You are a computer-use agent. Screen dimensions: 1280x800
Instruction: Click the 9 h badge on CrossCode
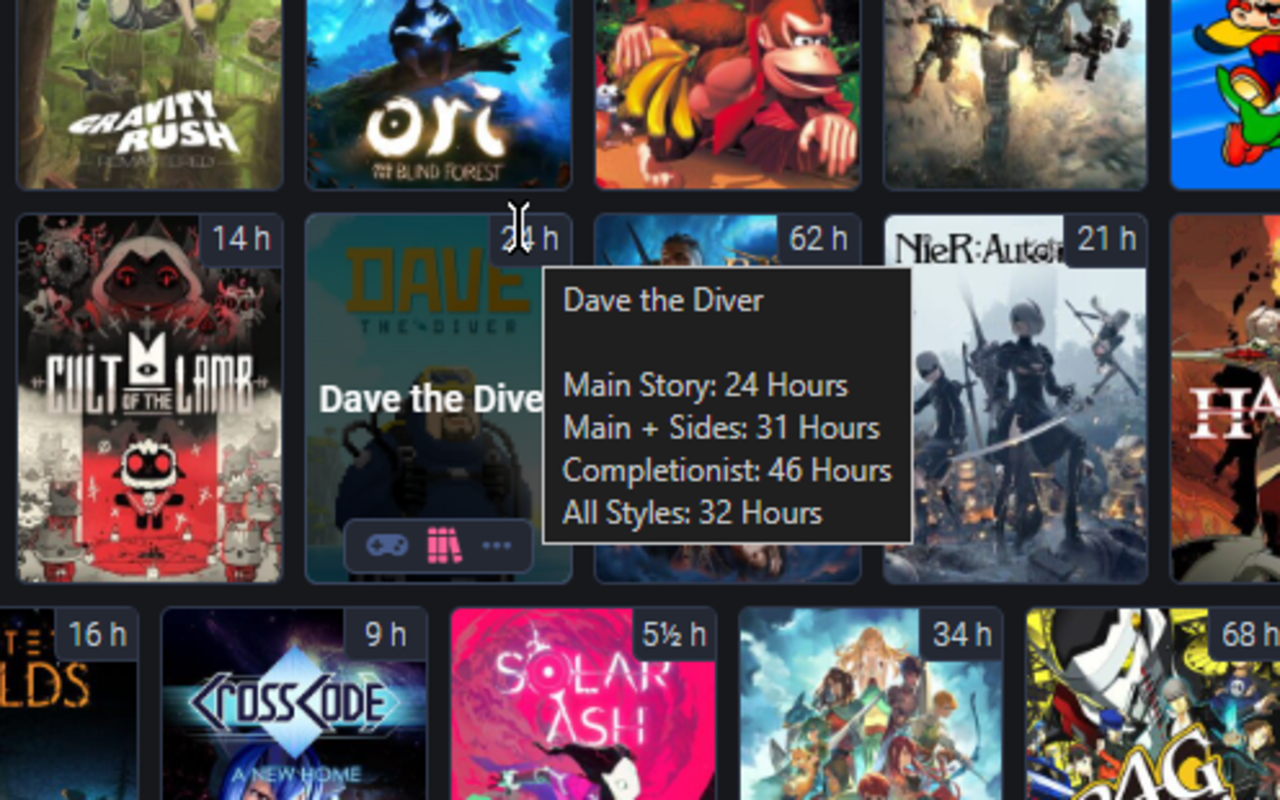tap(386, 634)
